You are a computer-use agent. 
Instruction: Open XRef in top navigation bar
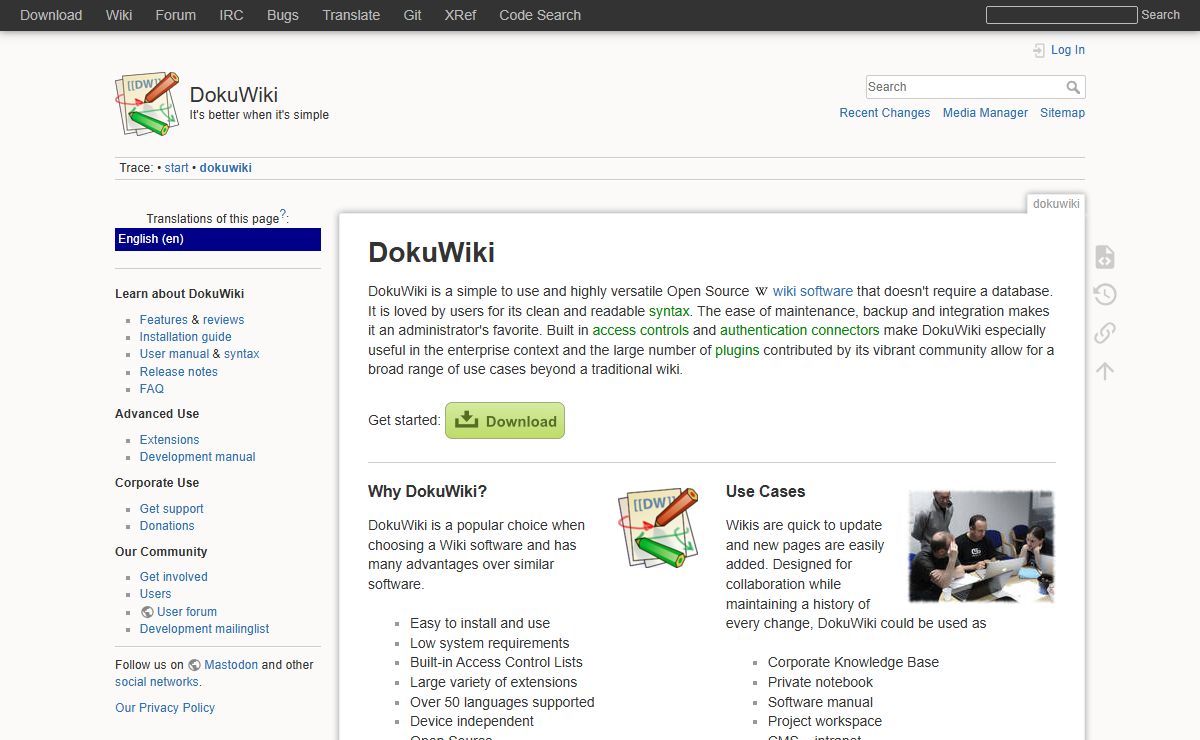pos(460,15)
